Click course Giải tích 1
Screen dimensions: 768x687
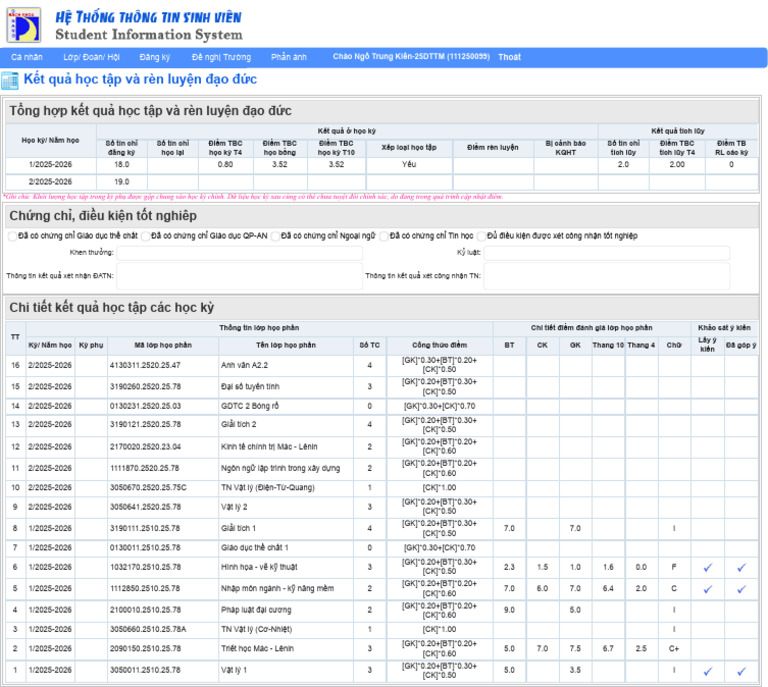(x=239, y=528)
